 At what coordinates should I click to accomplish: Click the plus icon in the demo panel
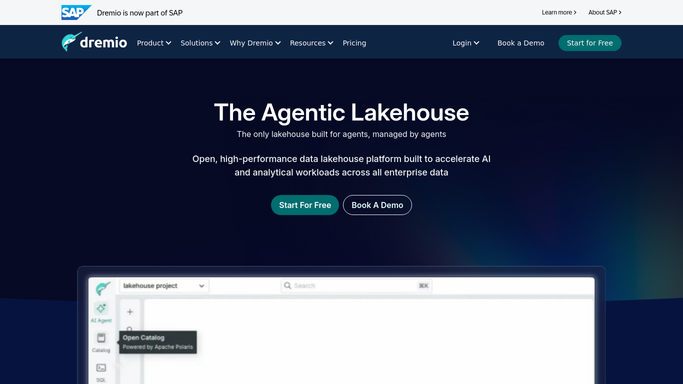point(130,312)
